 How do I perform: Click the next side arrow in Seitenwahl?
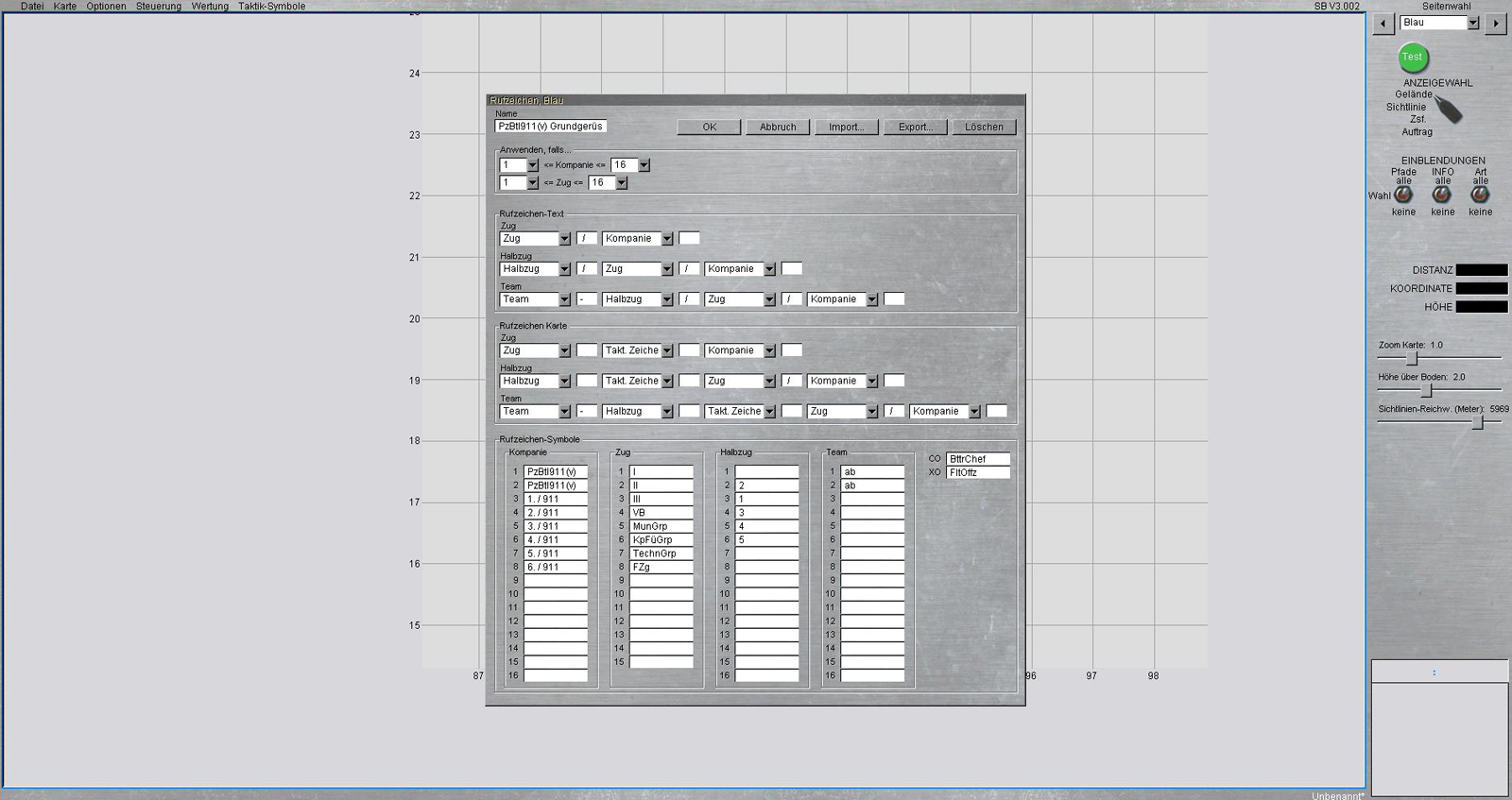click(1495, 24)
